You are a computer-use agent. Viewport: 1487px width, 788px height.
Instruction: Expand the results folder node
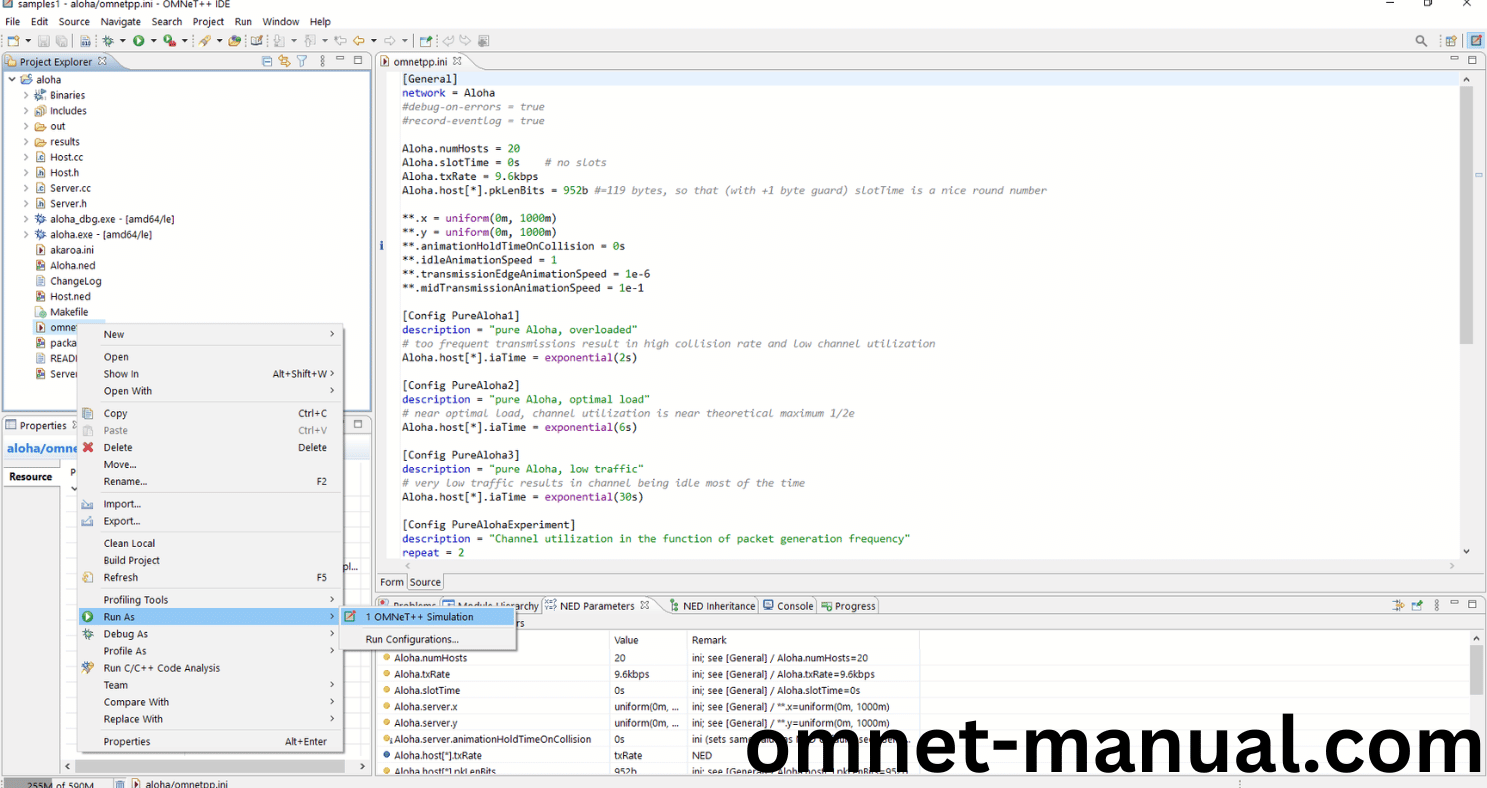(x=26, y=142)
